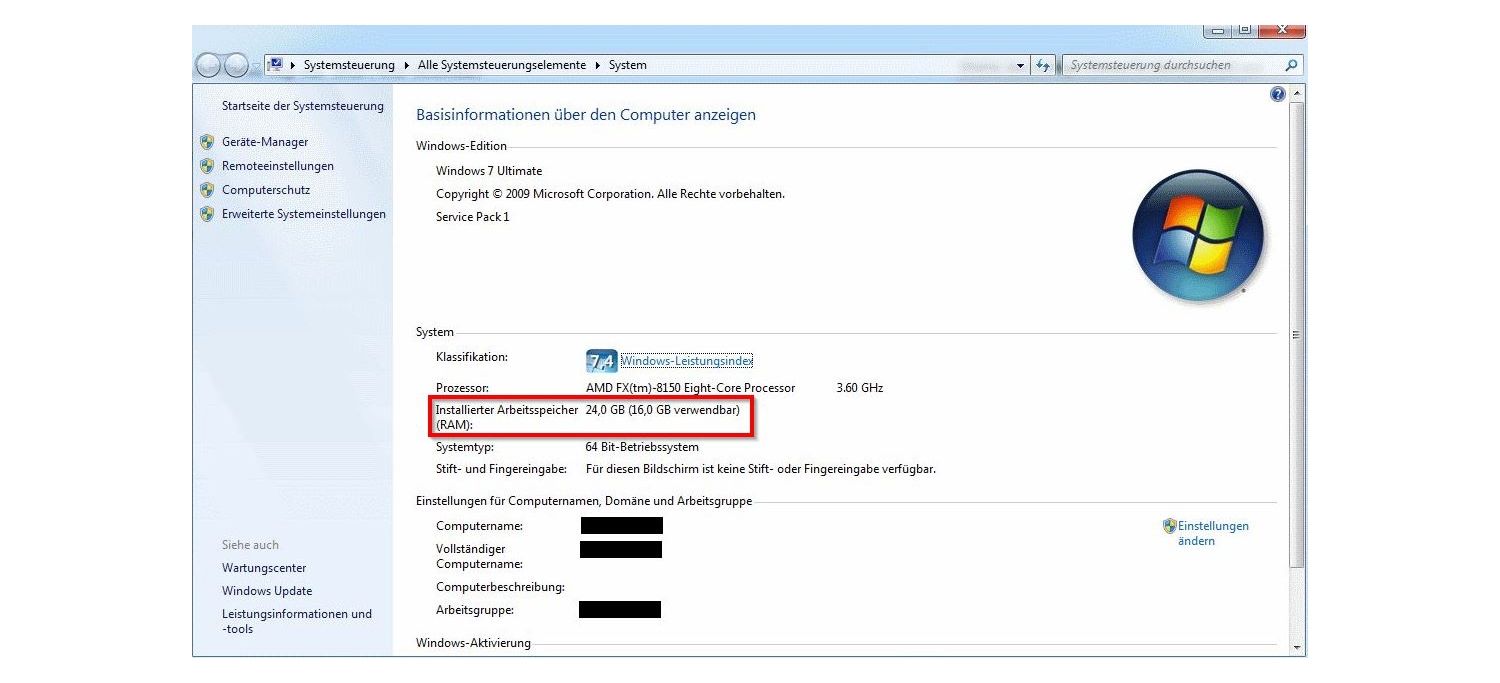This screenshot has width=1500, height=683.
Task: Click the shield icon beside Geräte-Manager
Action: click(206, 141)
